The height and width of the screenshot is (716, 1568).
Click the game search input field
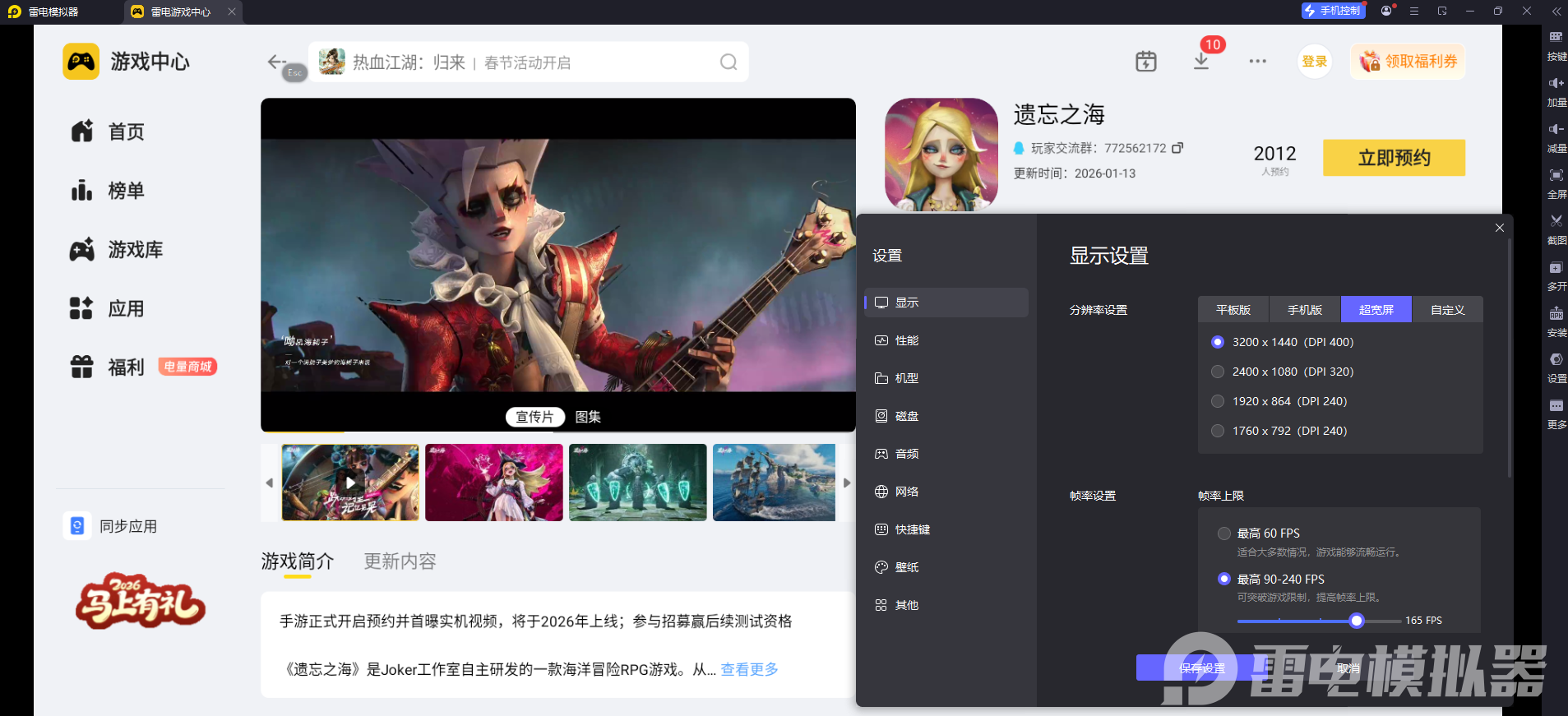(528, 62)
